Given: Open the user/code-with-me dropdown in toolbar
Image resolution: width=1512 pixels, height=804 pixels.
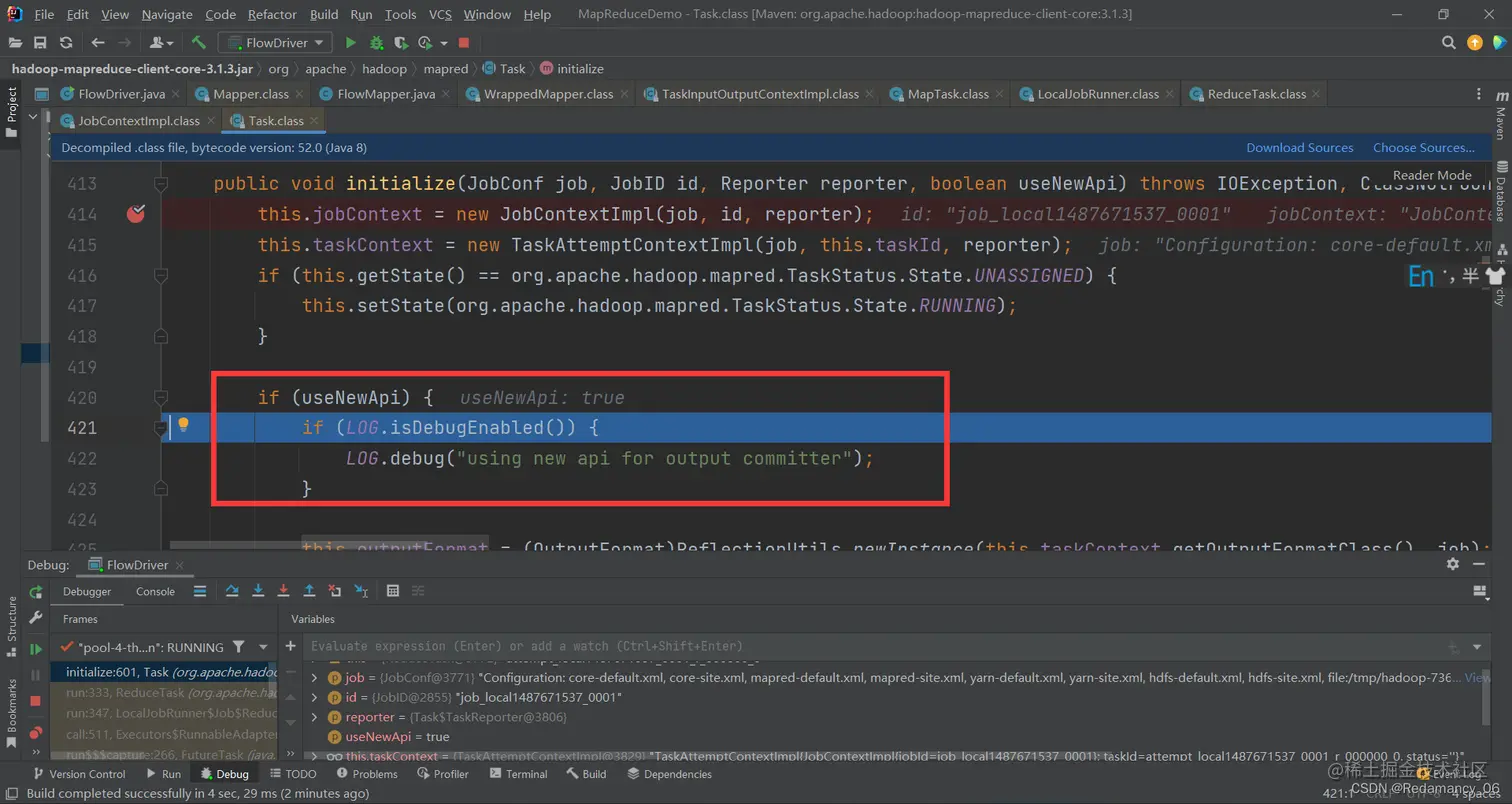Looking at the screenshot, I should [161, 43].
